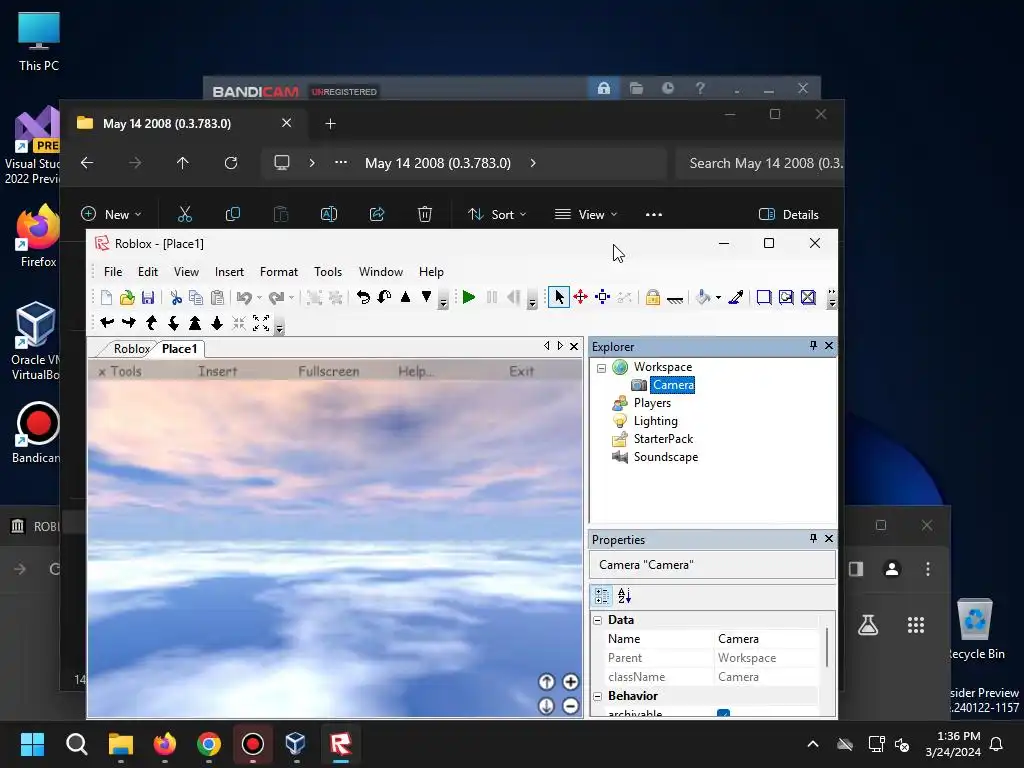Open the Windows Start menu
Image resolution: width=1024 pixels, height=768 pixels.
click(x=32, y=744)
